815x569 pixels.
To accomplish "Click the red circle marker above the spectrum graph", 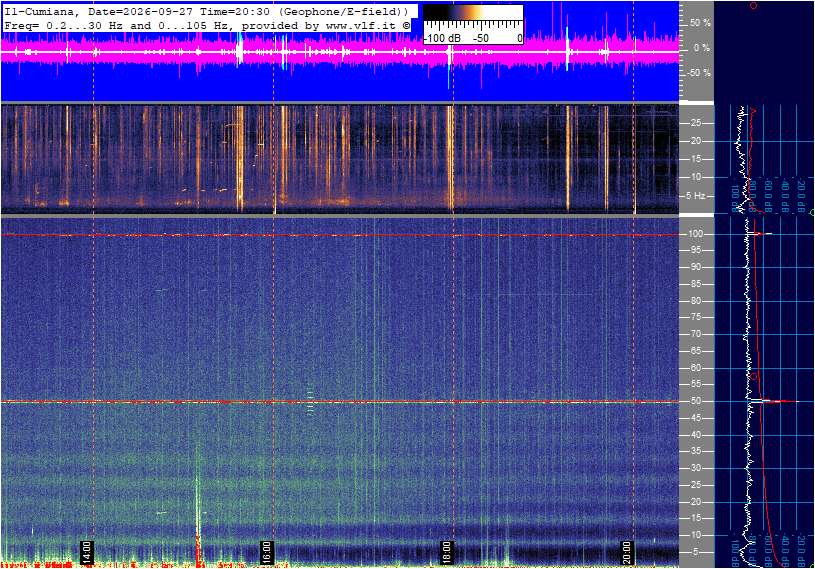I will pos(753,5).
